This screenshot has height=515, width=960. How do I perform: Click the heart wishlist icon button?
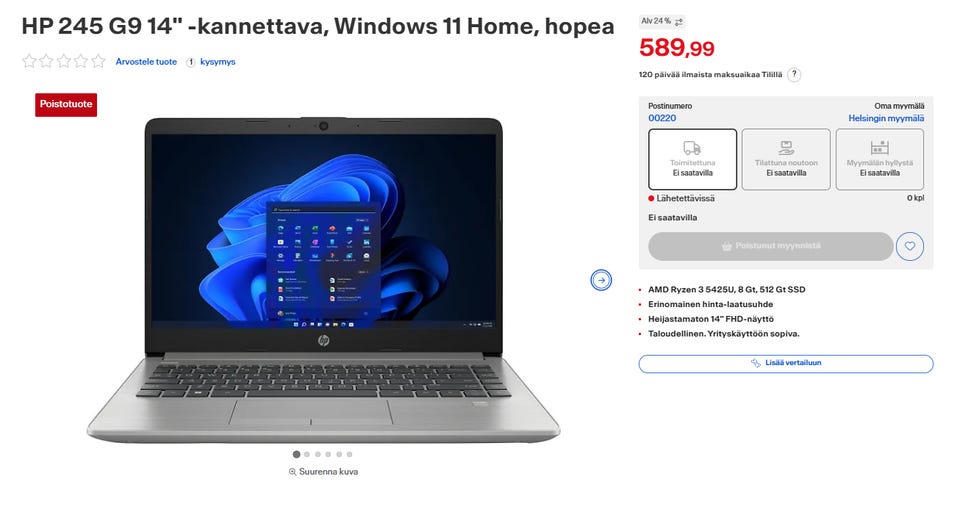pos(909,246)
